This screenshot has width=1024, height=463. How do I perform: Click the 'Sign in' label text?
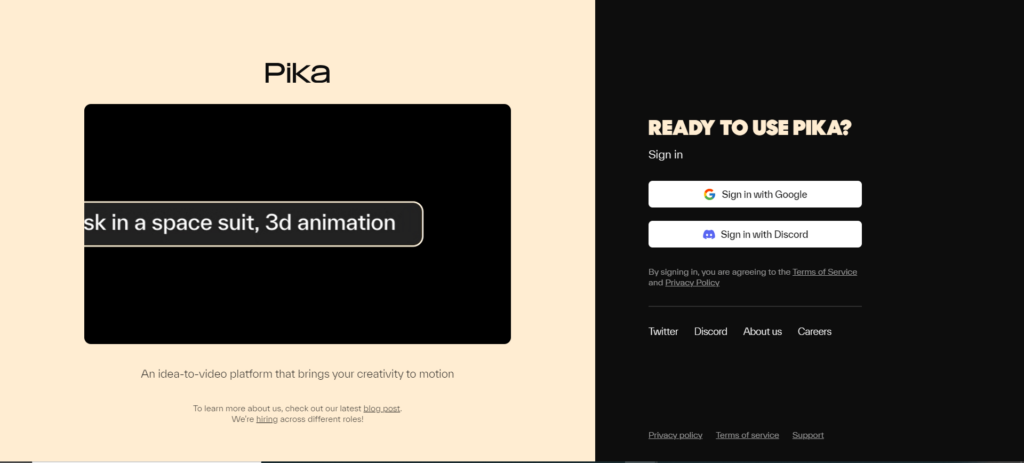[665, 155]
